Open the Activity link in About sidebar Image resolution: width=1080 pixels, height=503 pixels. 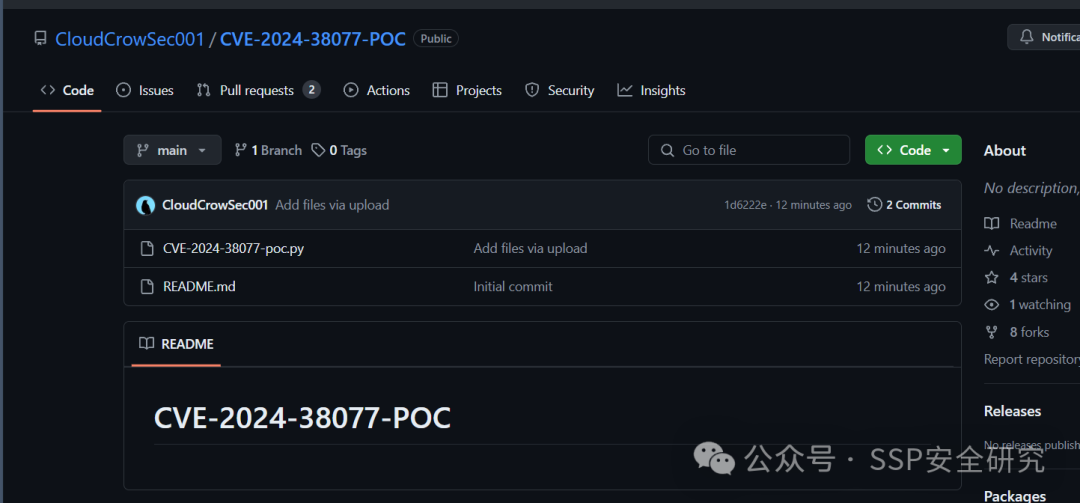coord(1030,251)
